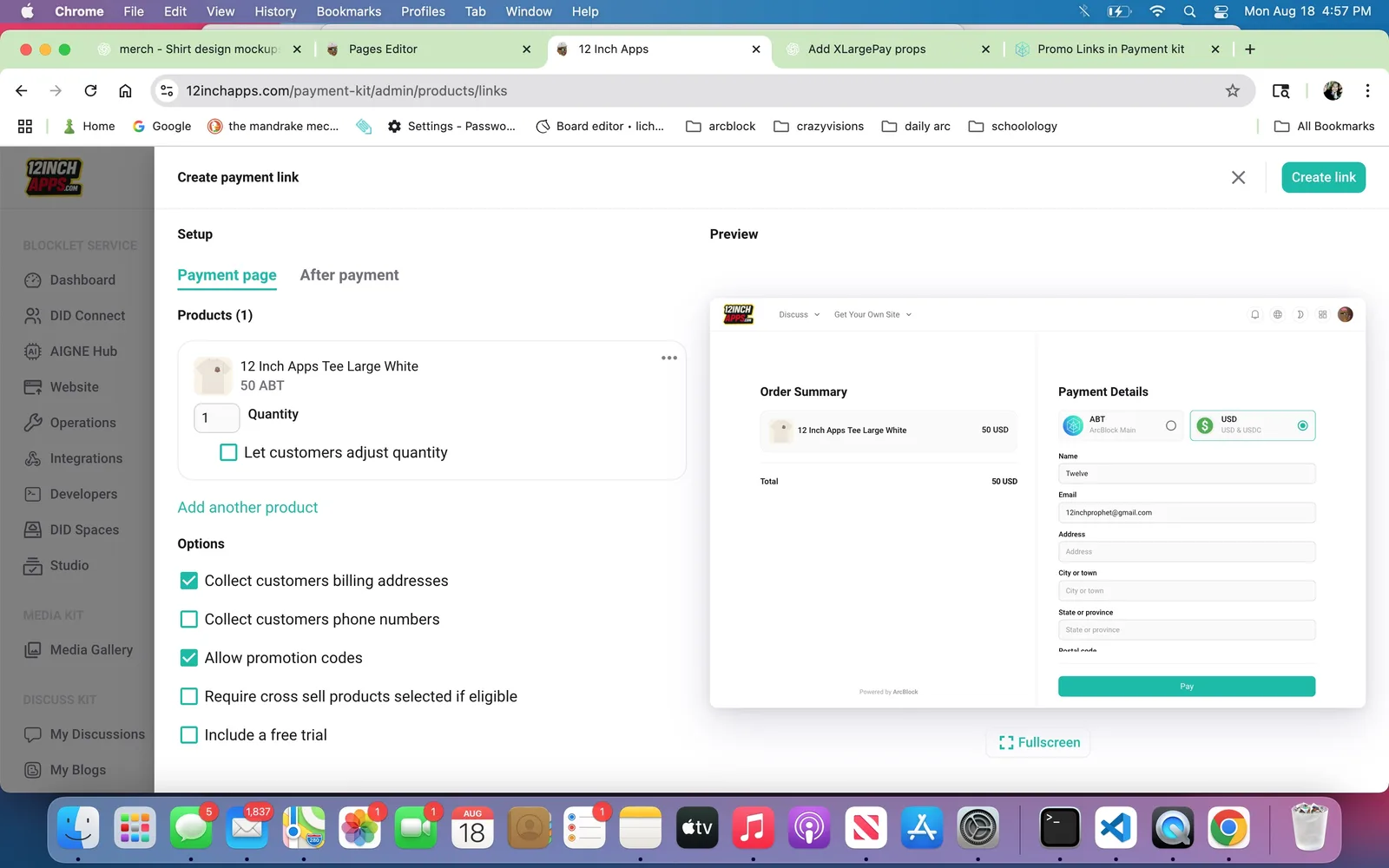The width and height of the screenshot is (1389, 868).
Task: Select the Payment page tab
Action: pyautogui.click(x=227, y=275)
